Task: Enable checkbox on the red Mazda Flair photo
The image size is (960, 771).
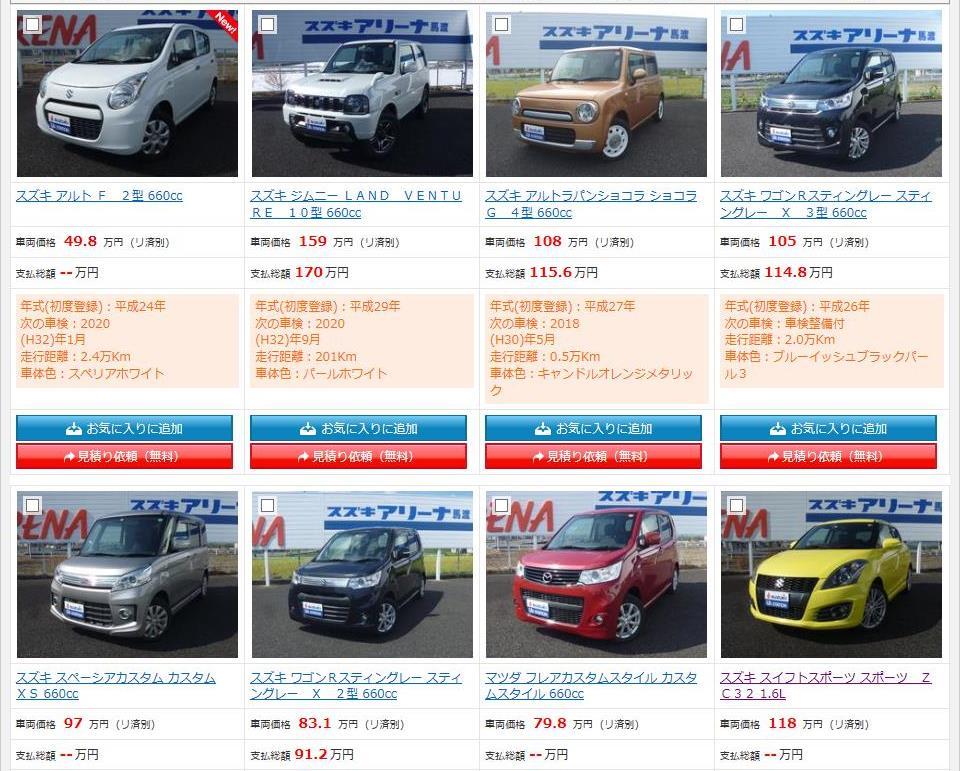Action: [501, 505]
